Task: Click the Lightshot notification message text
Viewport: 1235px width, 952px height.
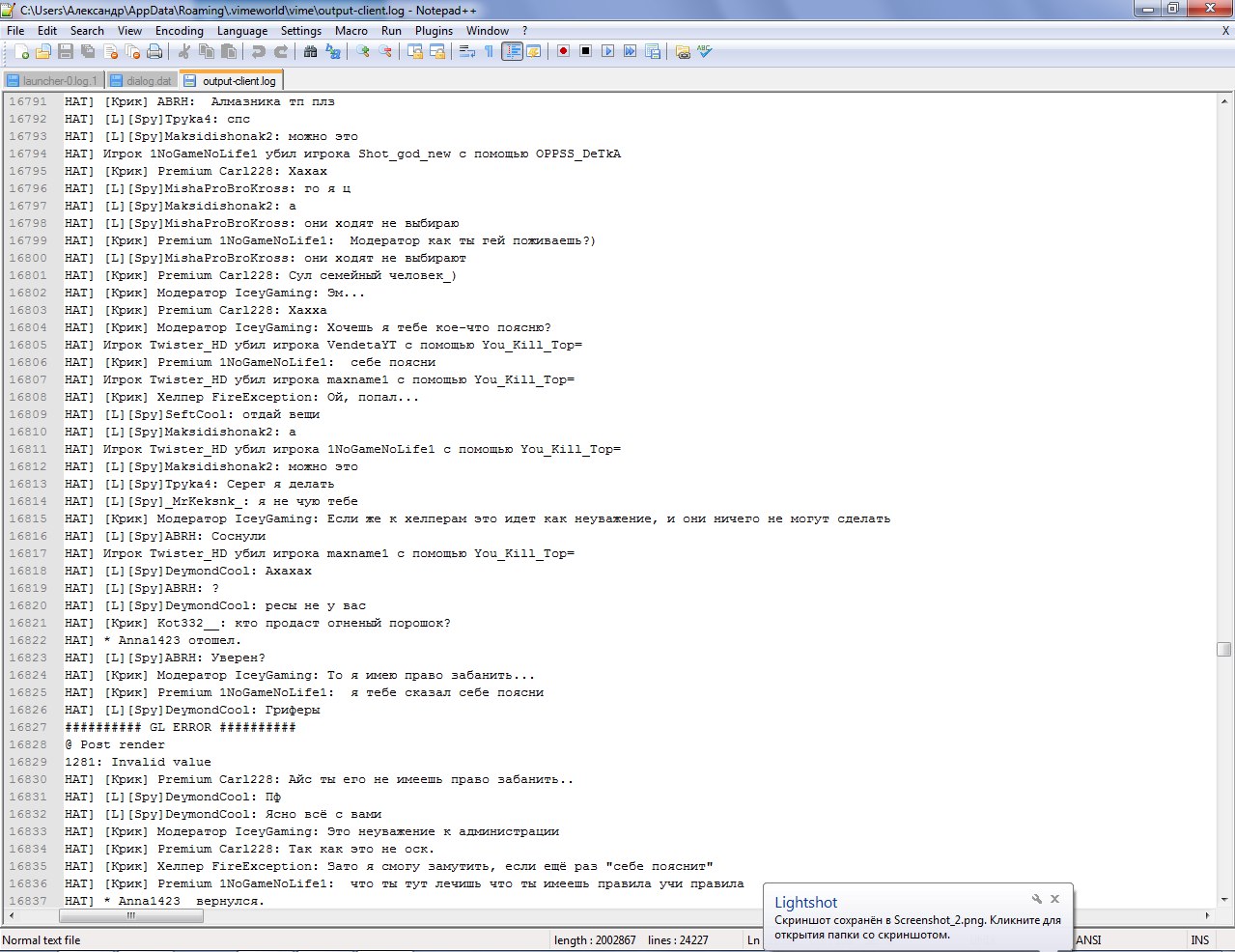Action: tap(917, 928)
